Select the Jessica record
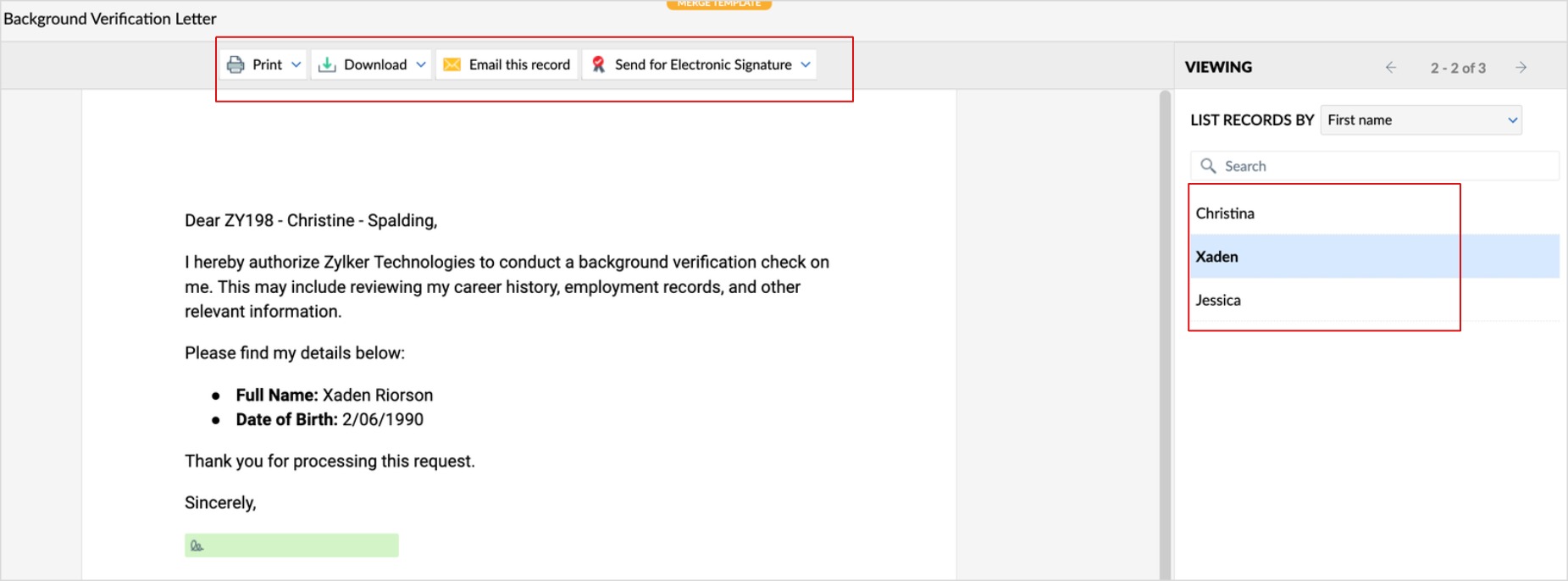Image resolution: width=1568 pixels, height=581 pixels. [1374, 300]
